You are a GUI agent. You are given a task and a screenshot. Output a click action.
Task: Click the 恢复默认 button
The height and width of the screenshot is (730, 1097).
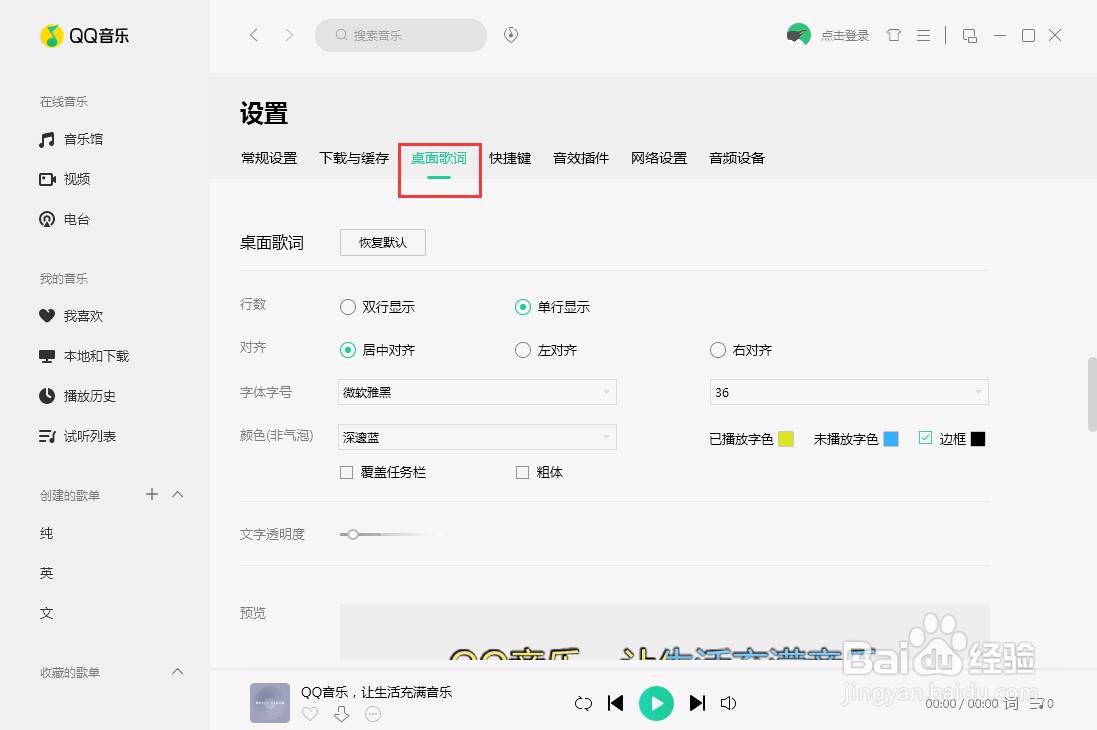pos(382,242)
